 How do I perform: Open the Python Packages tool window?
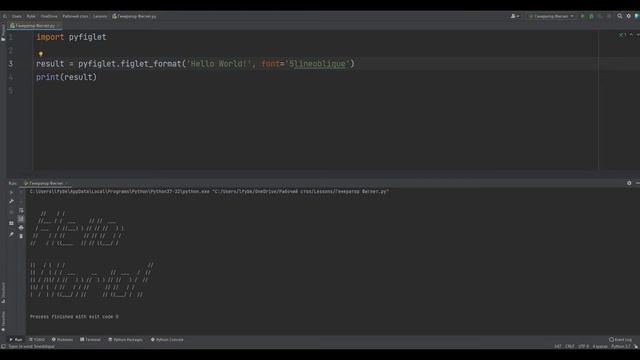coord(125,340)
